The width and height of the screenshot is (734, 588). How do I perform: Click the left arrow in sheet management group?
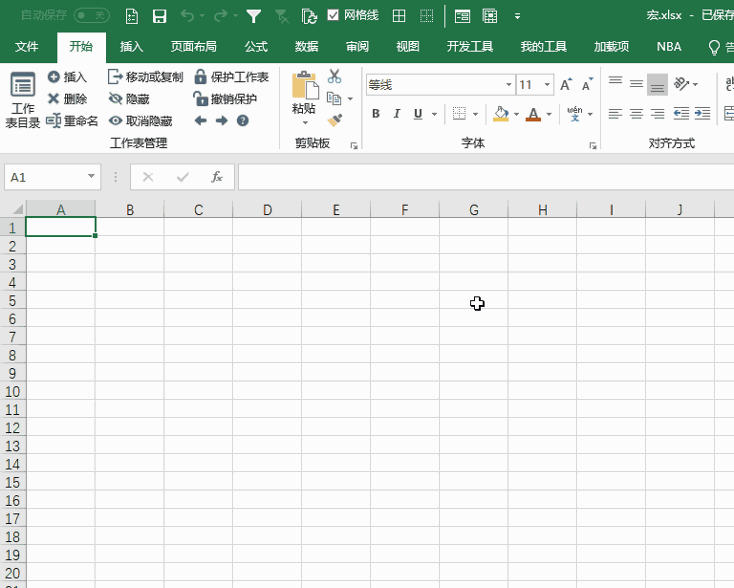[200, 121]
